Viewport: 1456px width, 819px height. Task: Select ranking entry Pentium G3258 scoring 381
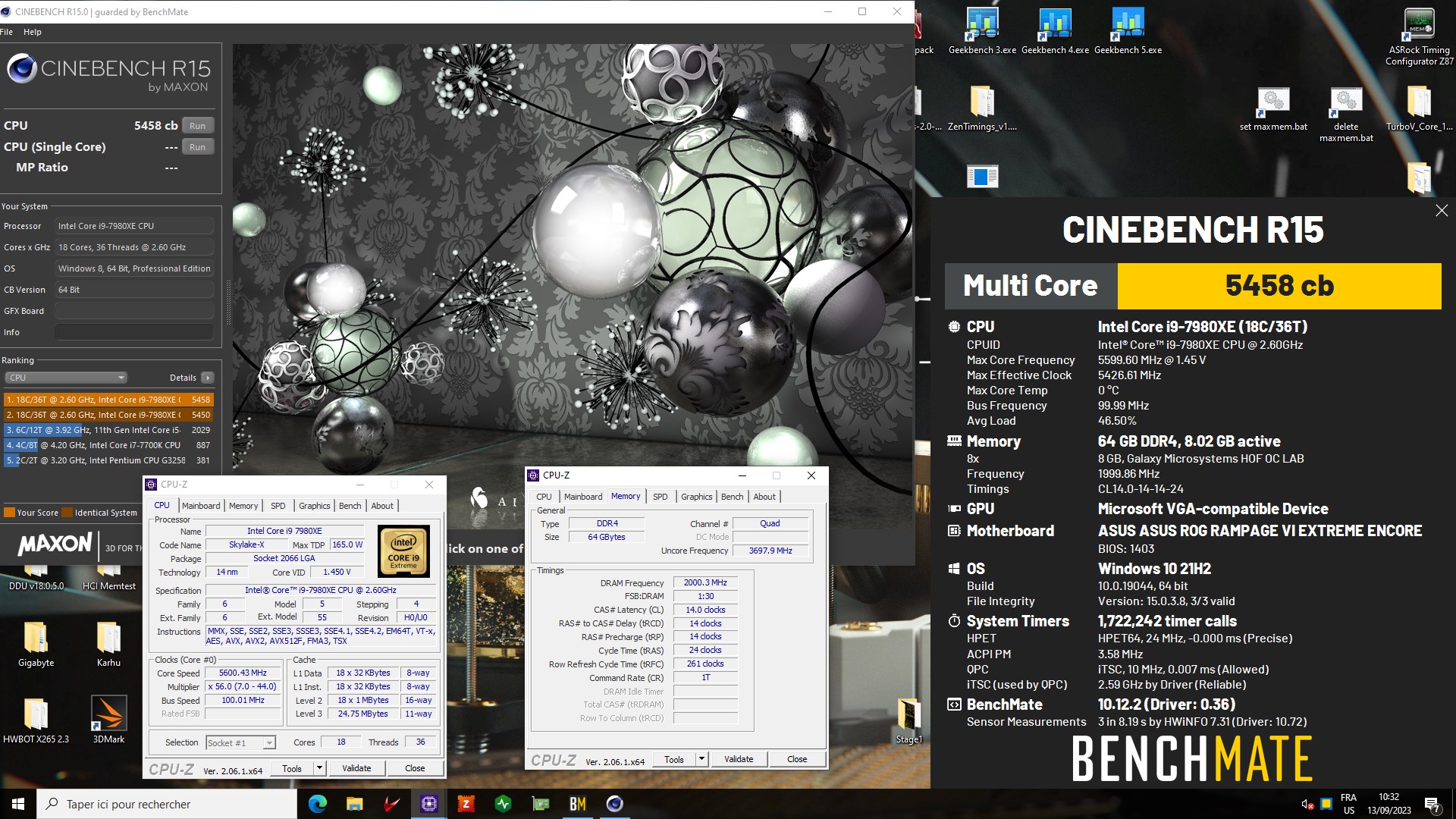(x=108, y=460)
